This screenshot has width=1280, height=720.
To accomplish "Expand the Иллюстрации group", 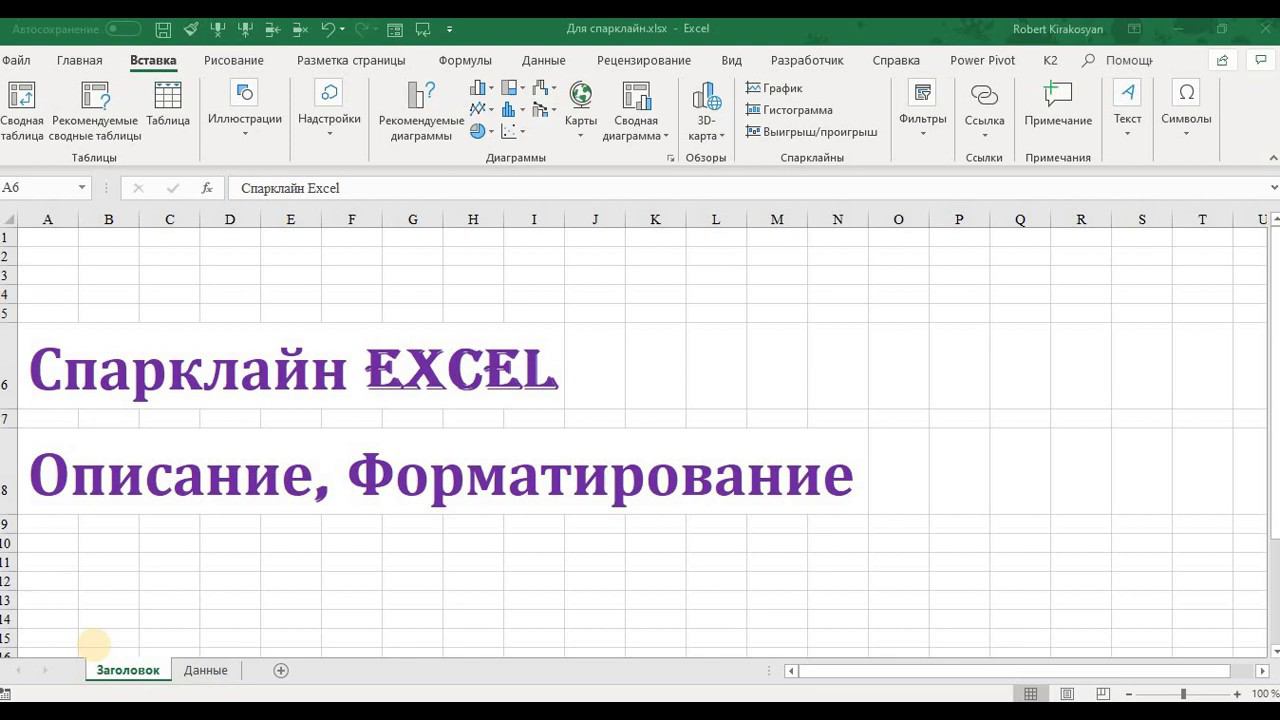I will [245, 110].
